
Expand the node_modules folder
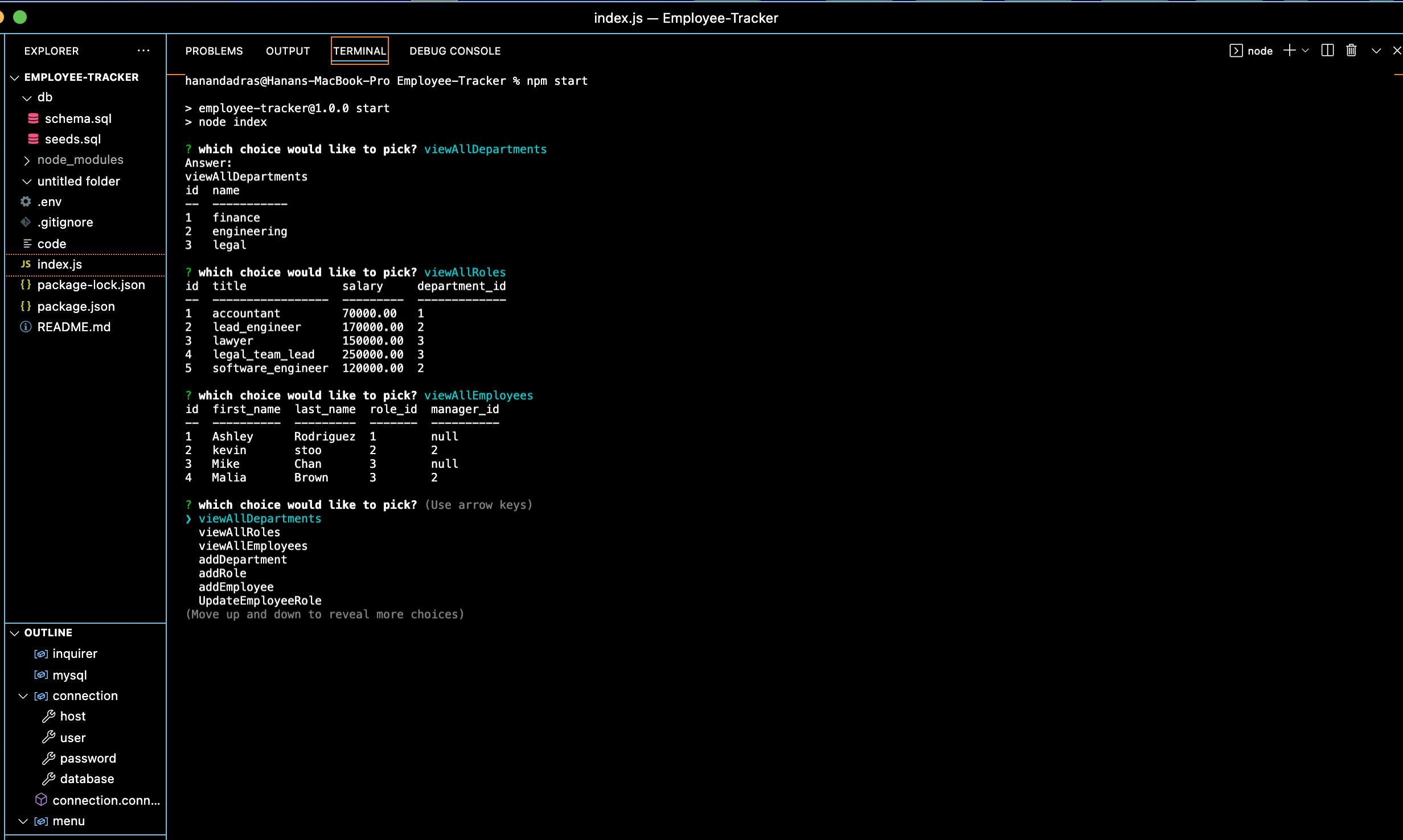pyautogui.click(x=26, y=160)
